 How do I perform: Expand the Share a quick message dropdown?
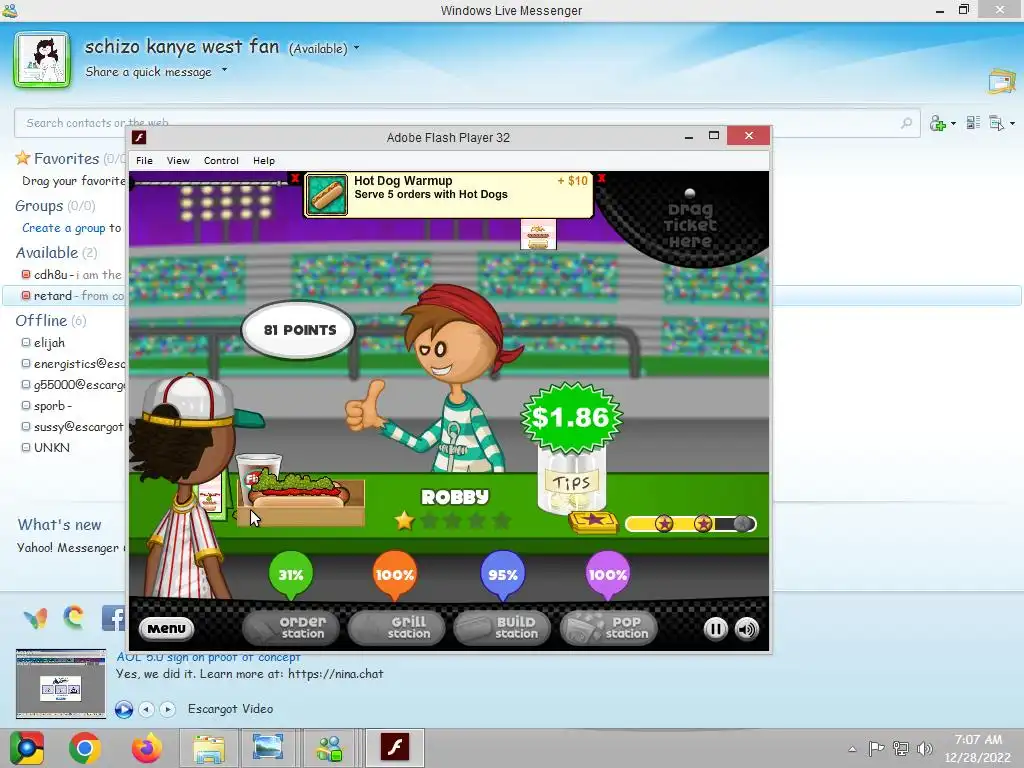coord(224,70)
